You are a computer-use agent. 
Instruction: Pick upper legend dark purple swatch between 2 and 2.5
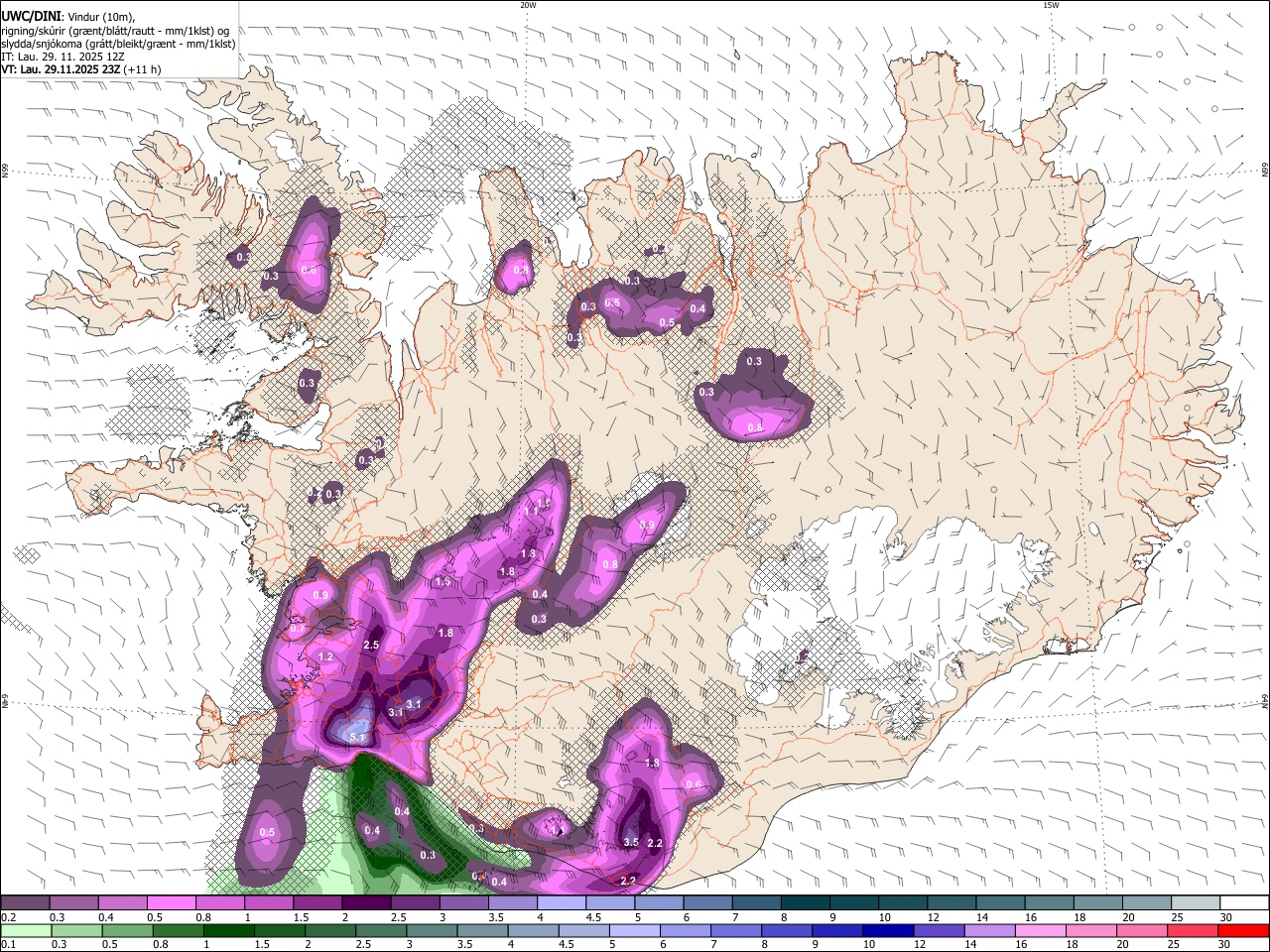pyautogui.click(x=365, y=902)
